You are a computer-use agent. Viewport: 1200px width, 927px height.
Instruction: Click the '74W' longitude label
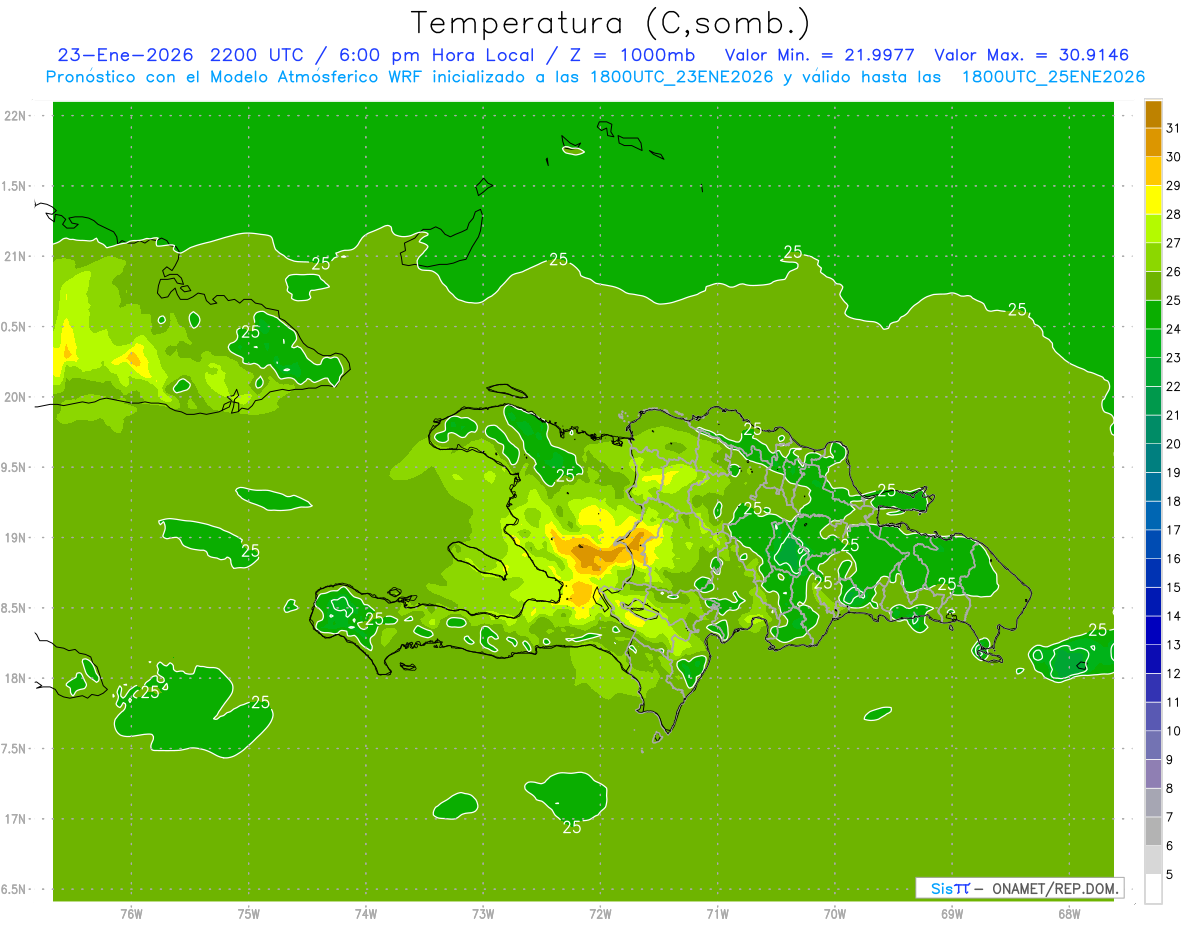click(x=366, y=914)
